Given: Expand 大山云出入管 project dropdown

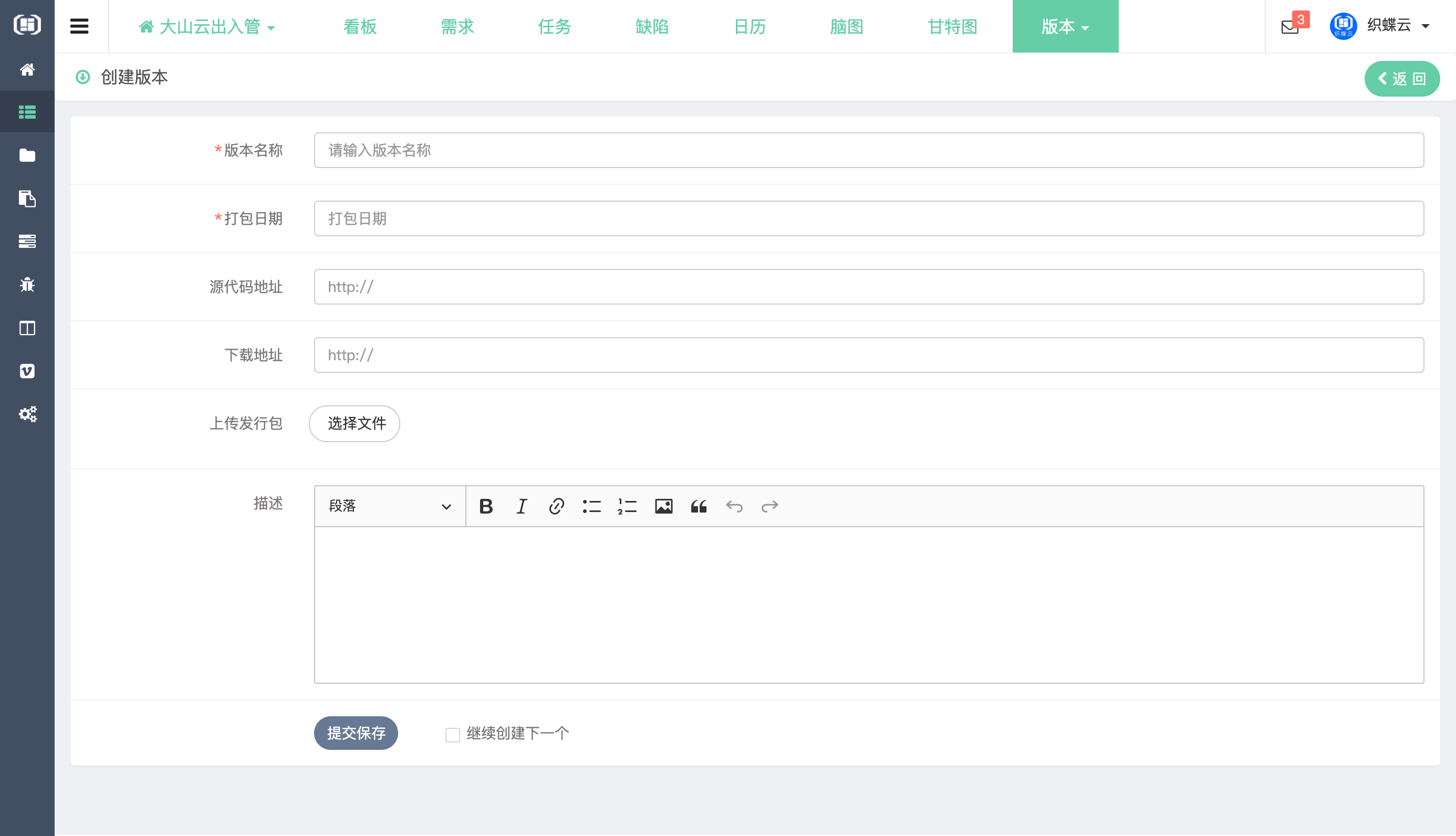Looking at the screenshot, I should coord(207,26).
